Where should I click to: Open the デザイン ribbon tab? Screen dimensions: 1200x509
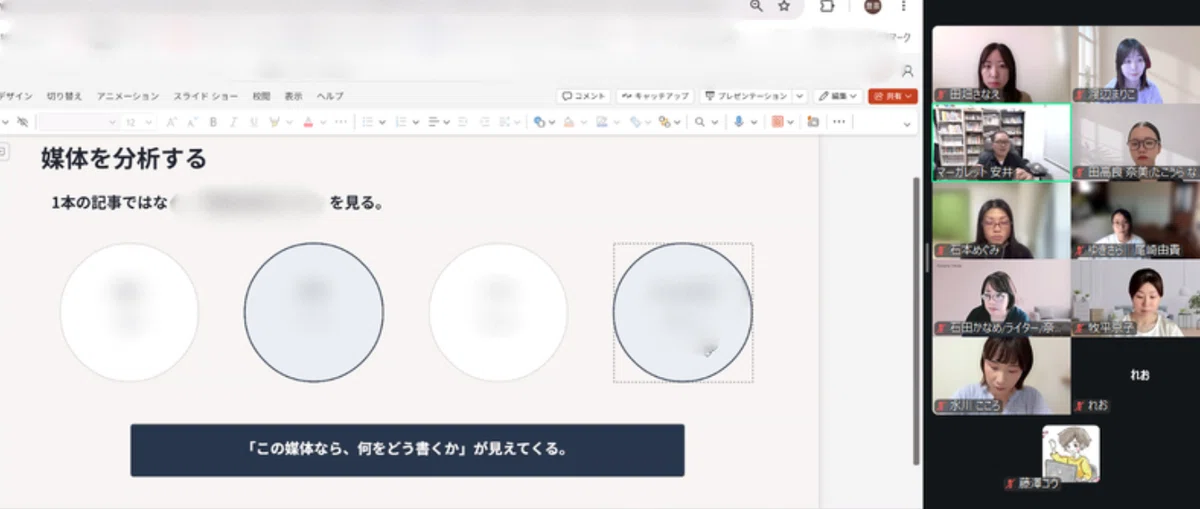15,96
